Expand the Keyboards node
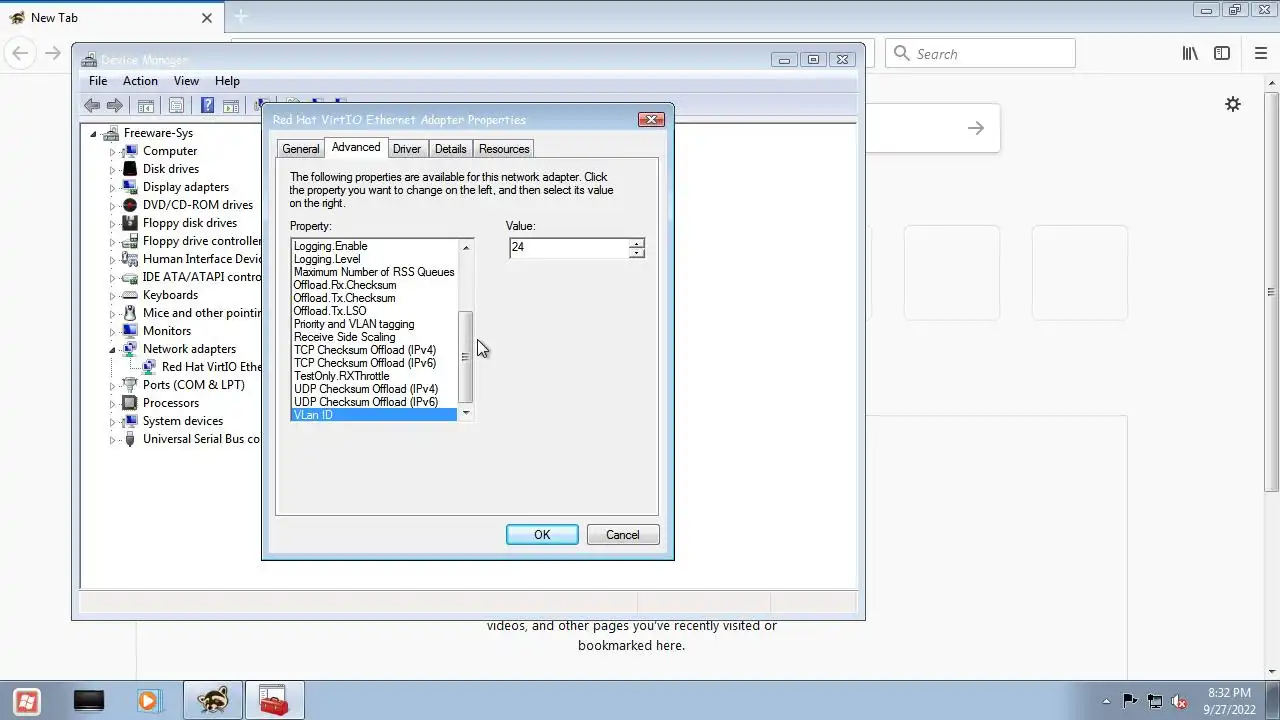The height and width of the screenshot is (720, 1280). click(112, 295)
